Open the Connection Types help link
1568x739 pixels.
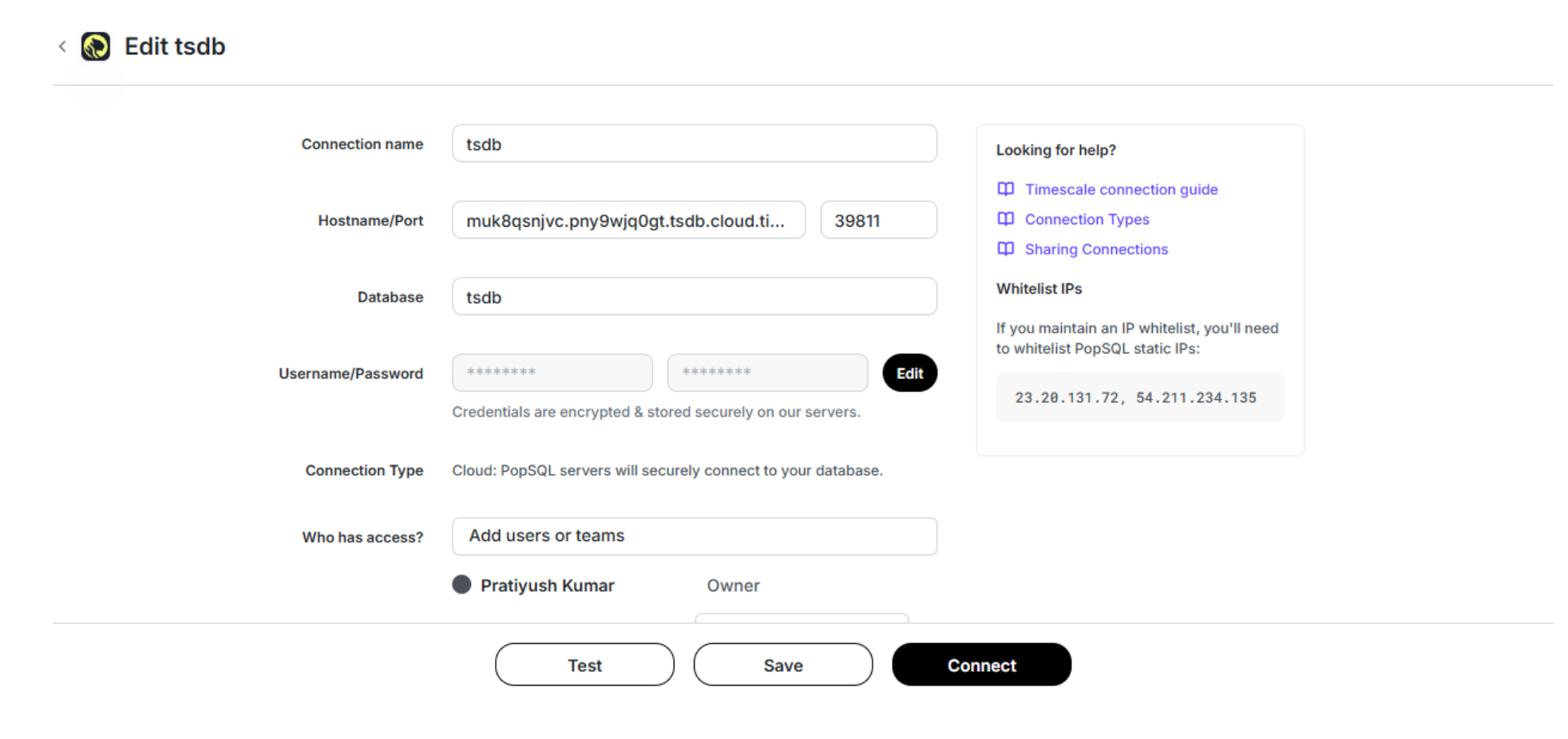(x=1087, y=219)
